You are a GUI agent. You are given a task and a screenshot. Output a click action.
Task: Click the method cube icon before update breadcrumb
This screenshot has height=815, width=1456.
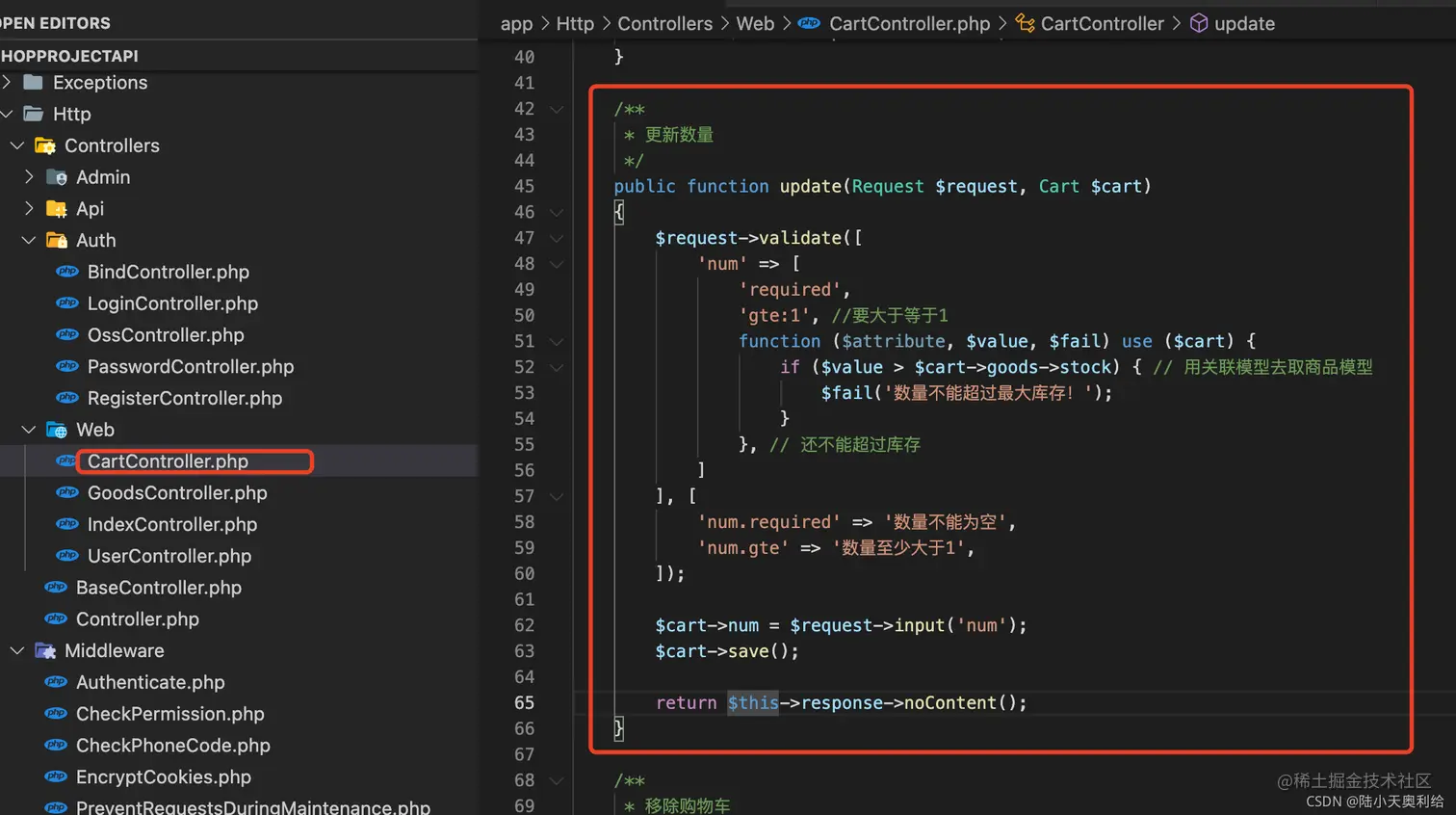click(x=1199, y=23)
